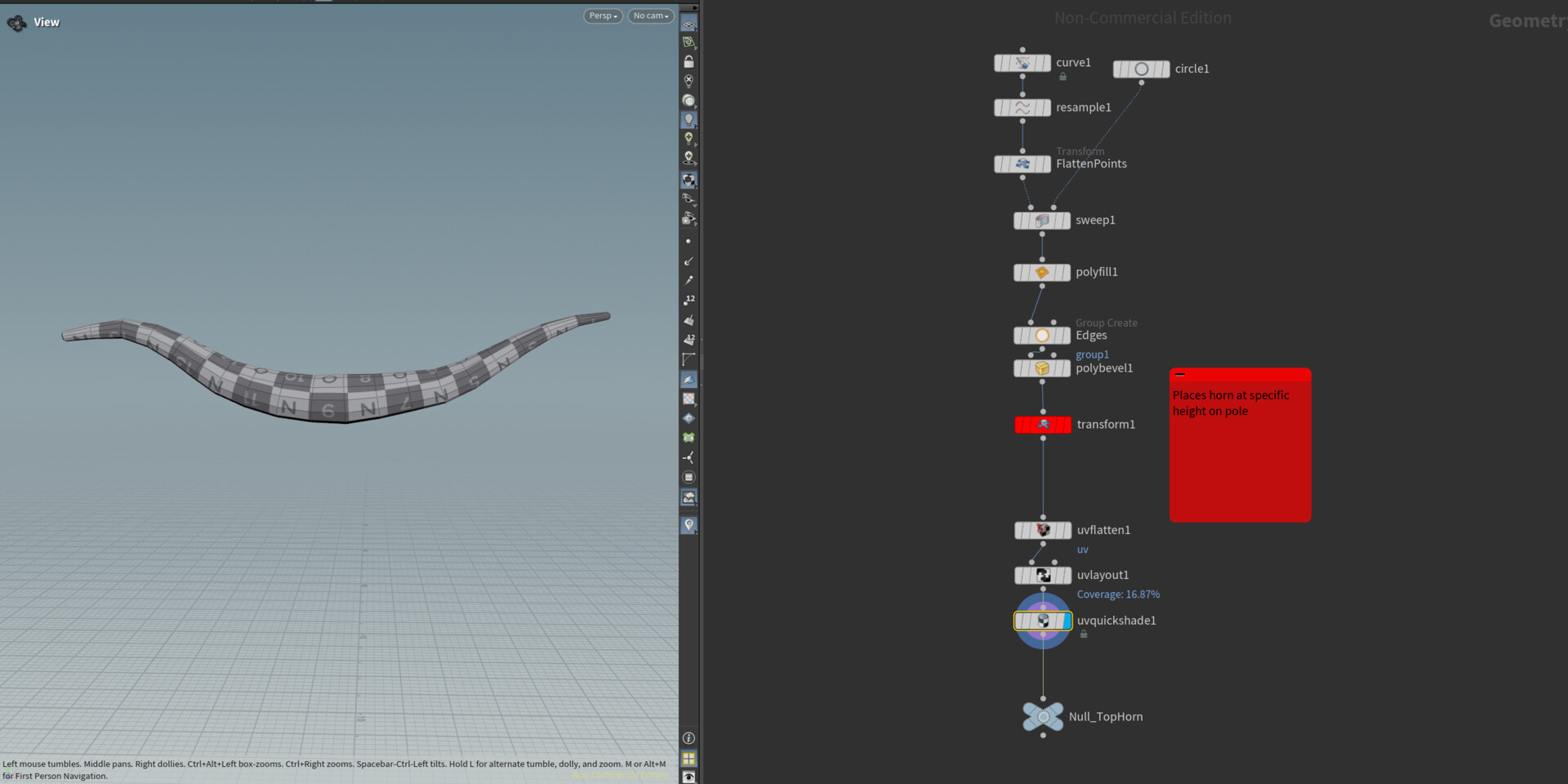Open the Persp view dropdown
Screen dimensions: 1568x784
603,16
